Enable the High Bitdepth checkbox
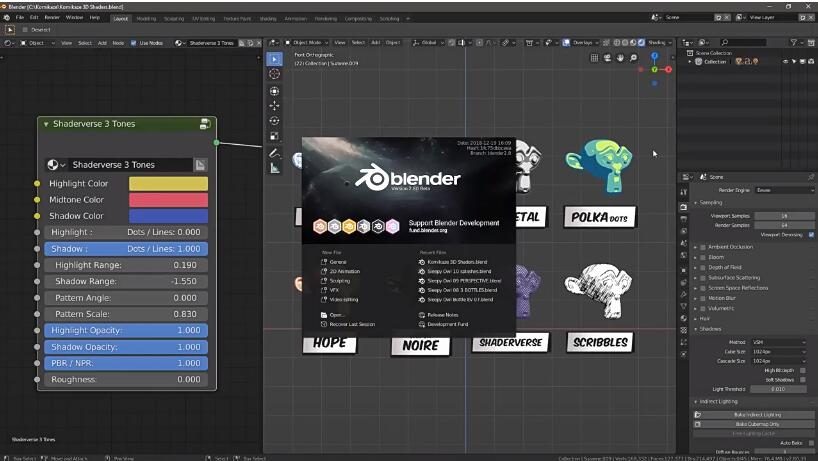The image size is (818, 461). (x=802, y=370)
